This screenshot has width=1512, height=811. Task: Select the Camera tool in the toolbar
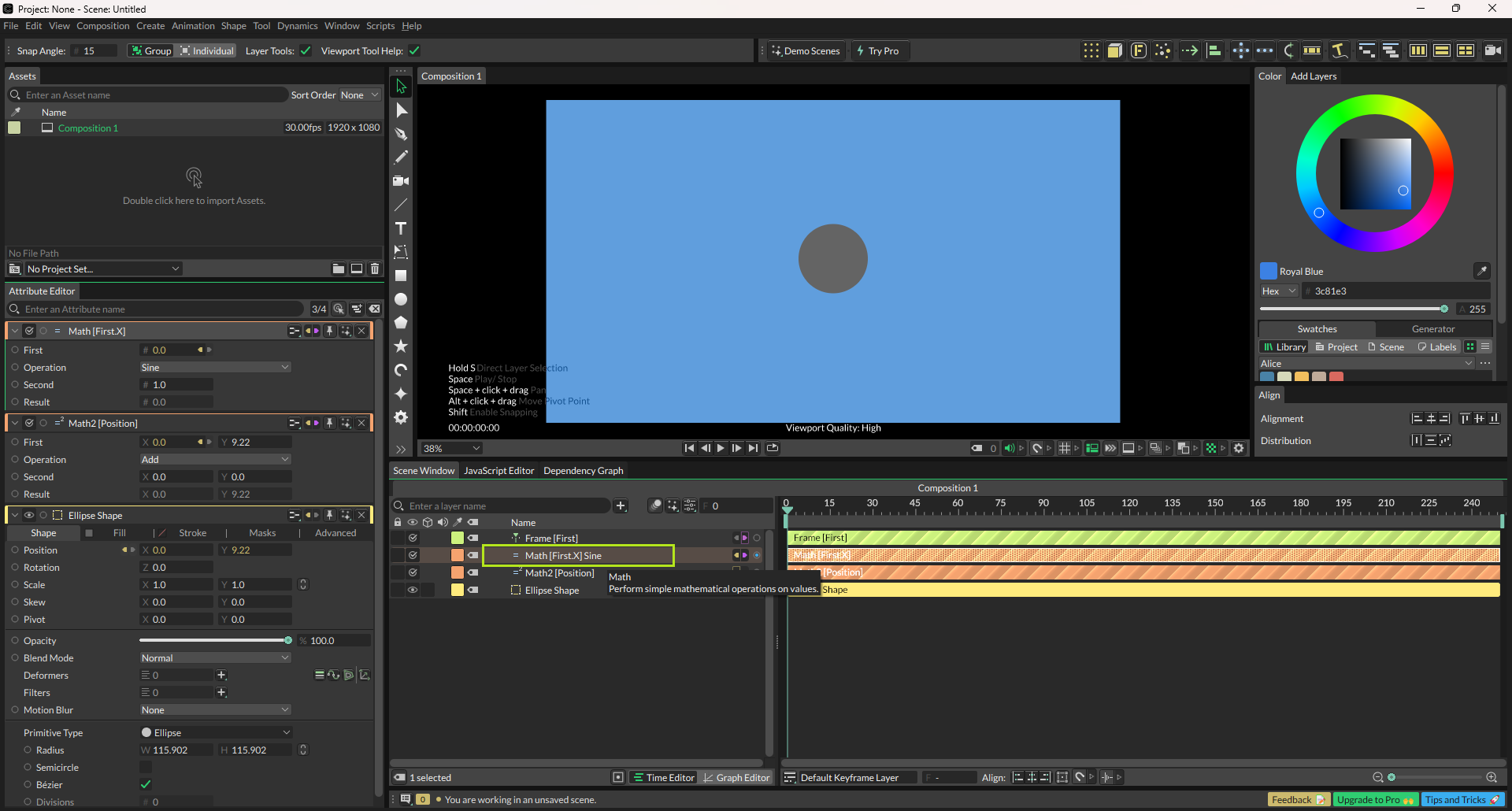point(401,181)
